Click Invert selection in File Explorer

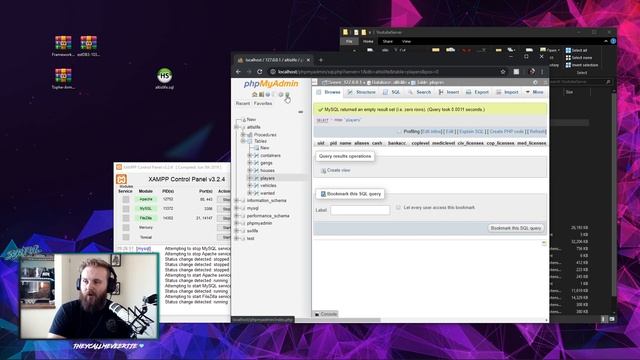click(x=582, y=65)
